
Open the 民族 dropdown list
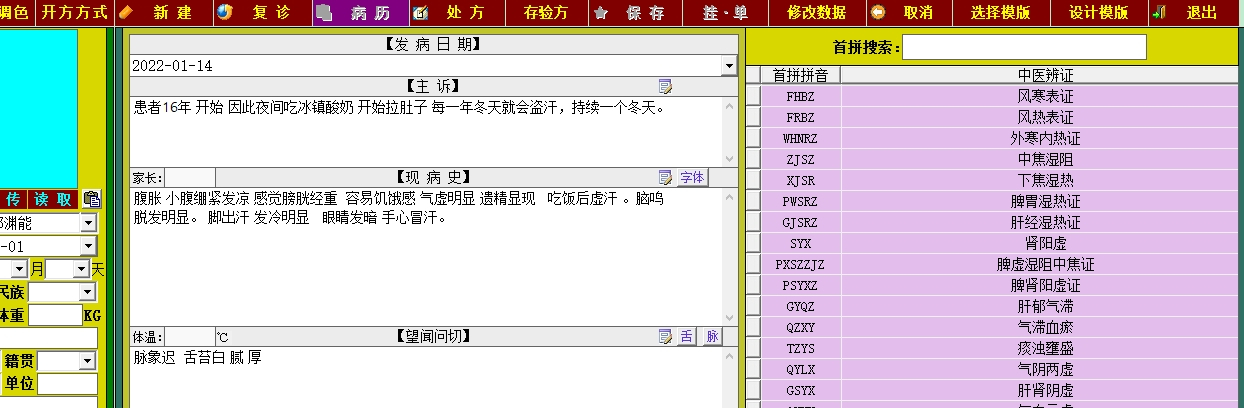coord(88,292)
